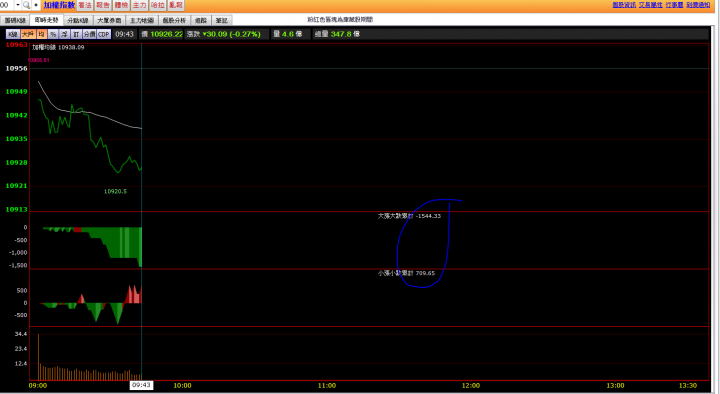Open the 哈拉 toolbar button

(x=158, y=5)
